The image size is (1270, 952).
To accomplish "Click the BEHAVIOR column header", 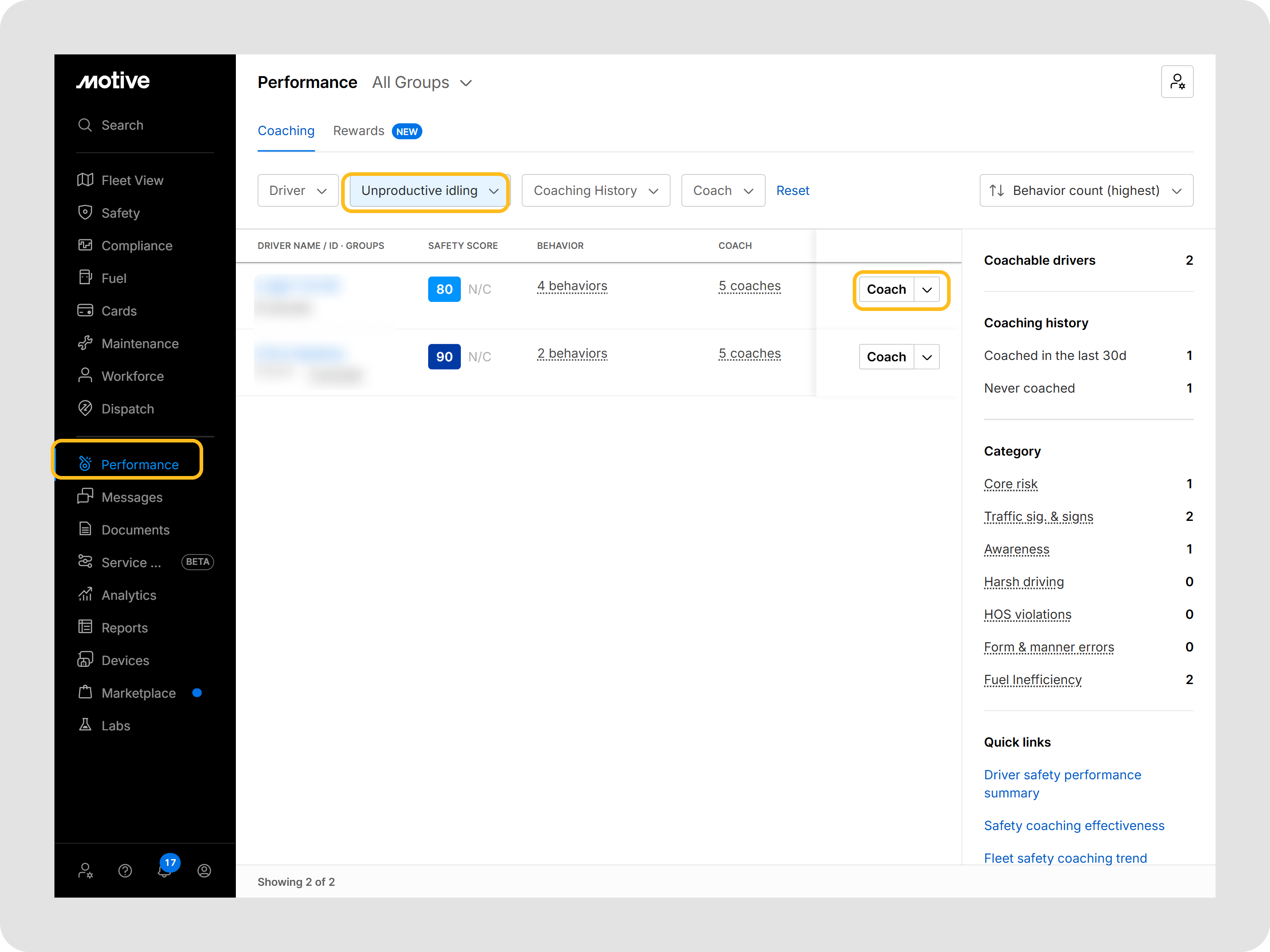I will click(x=560, y=246).
